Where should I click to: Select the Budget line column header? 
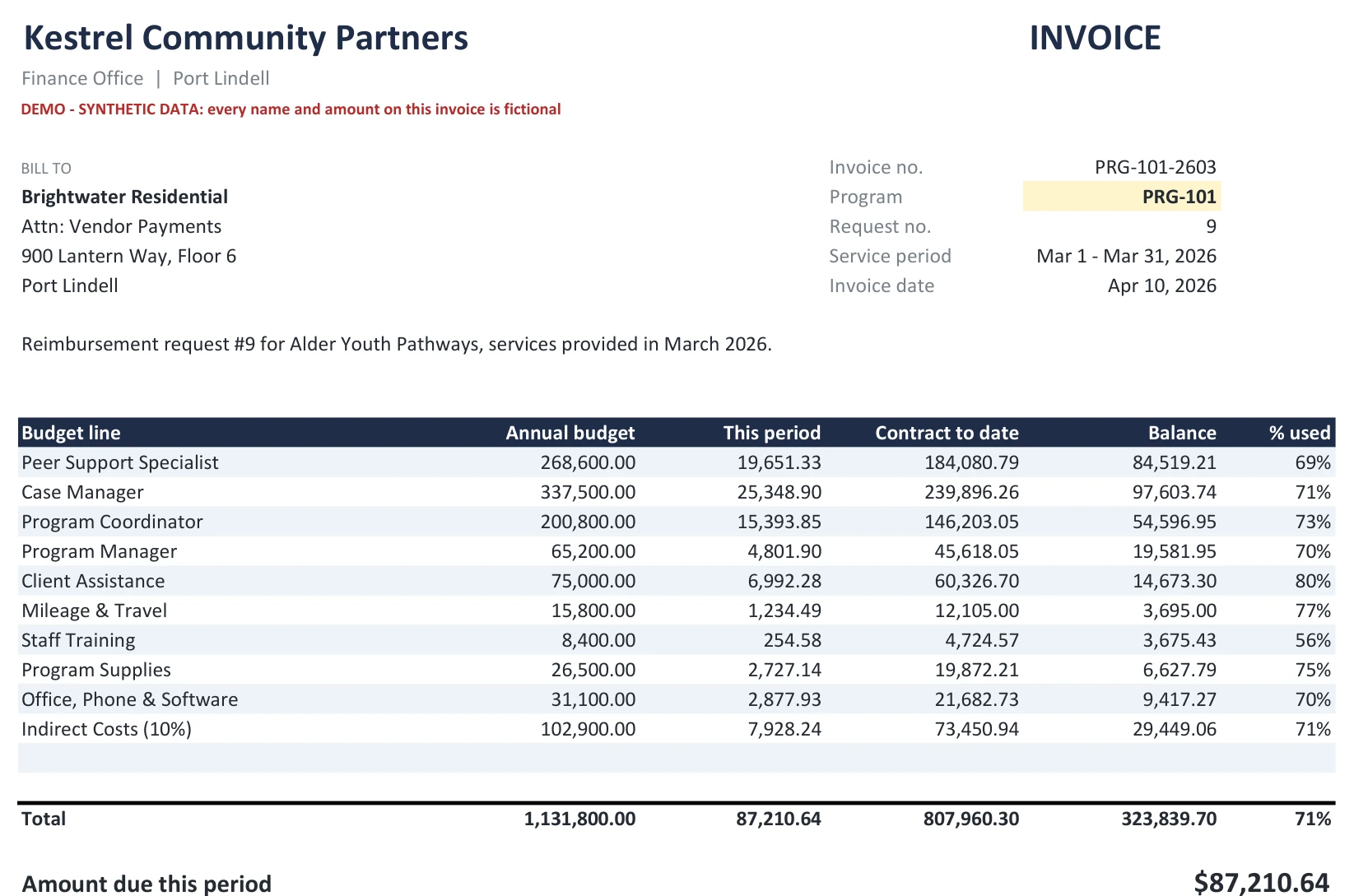click(71, 433)
